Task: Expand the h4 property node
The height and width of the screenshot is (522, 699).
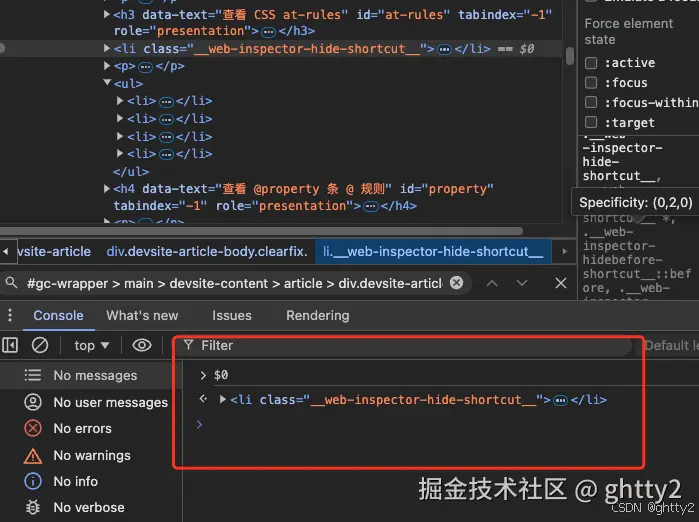Action: (107, 189)
